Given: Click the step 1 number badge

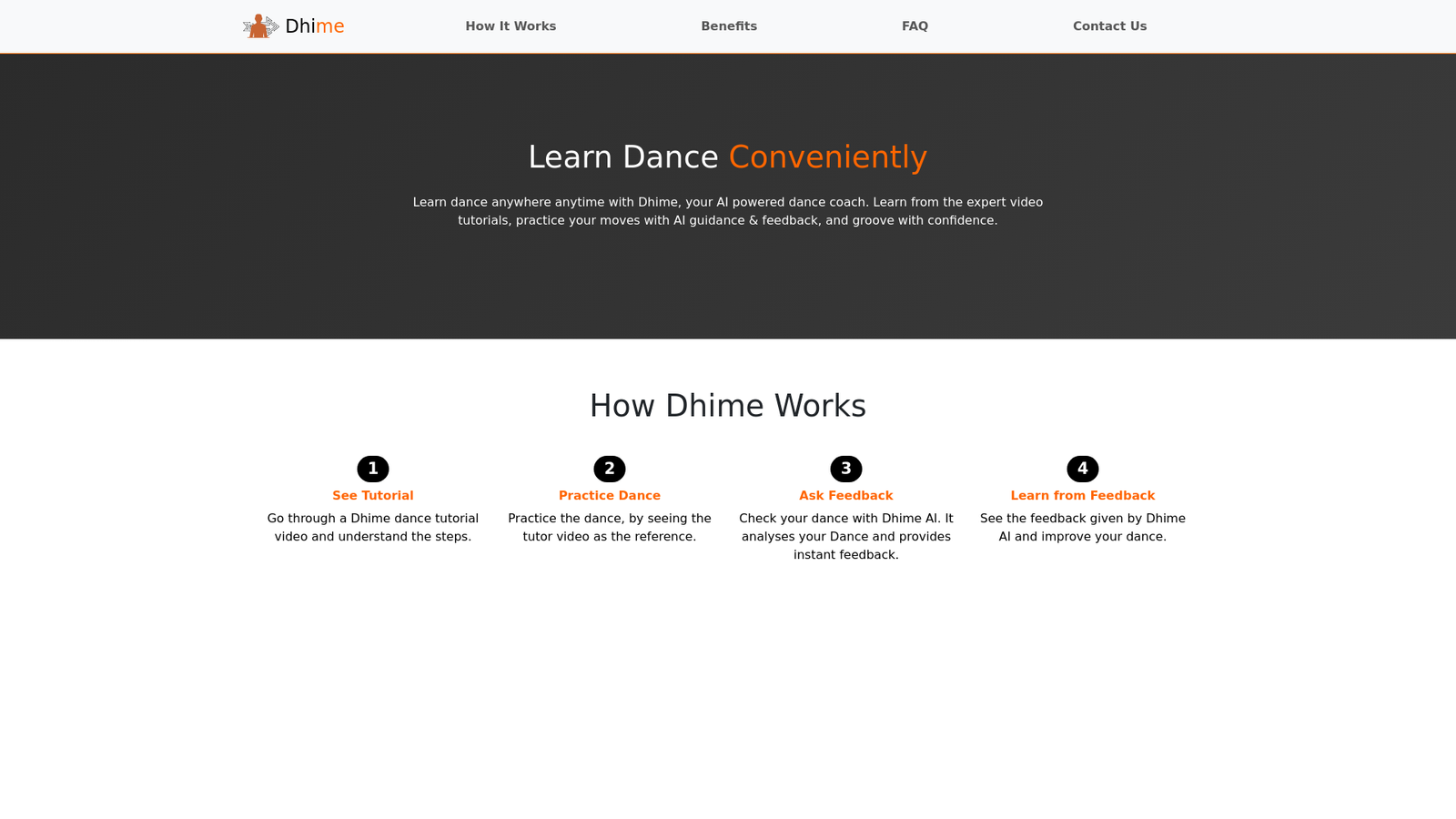Looking at the screenshot, I should (x=373, y=469).
